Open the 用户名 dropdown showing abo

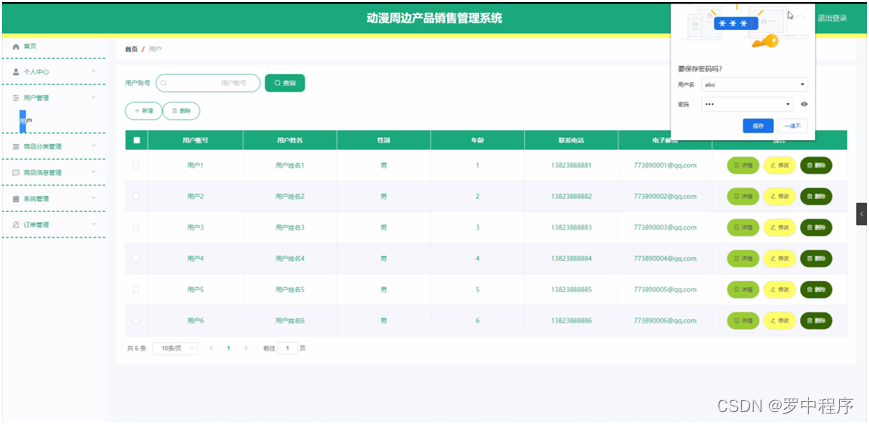coord(754,84)
